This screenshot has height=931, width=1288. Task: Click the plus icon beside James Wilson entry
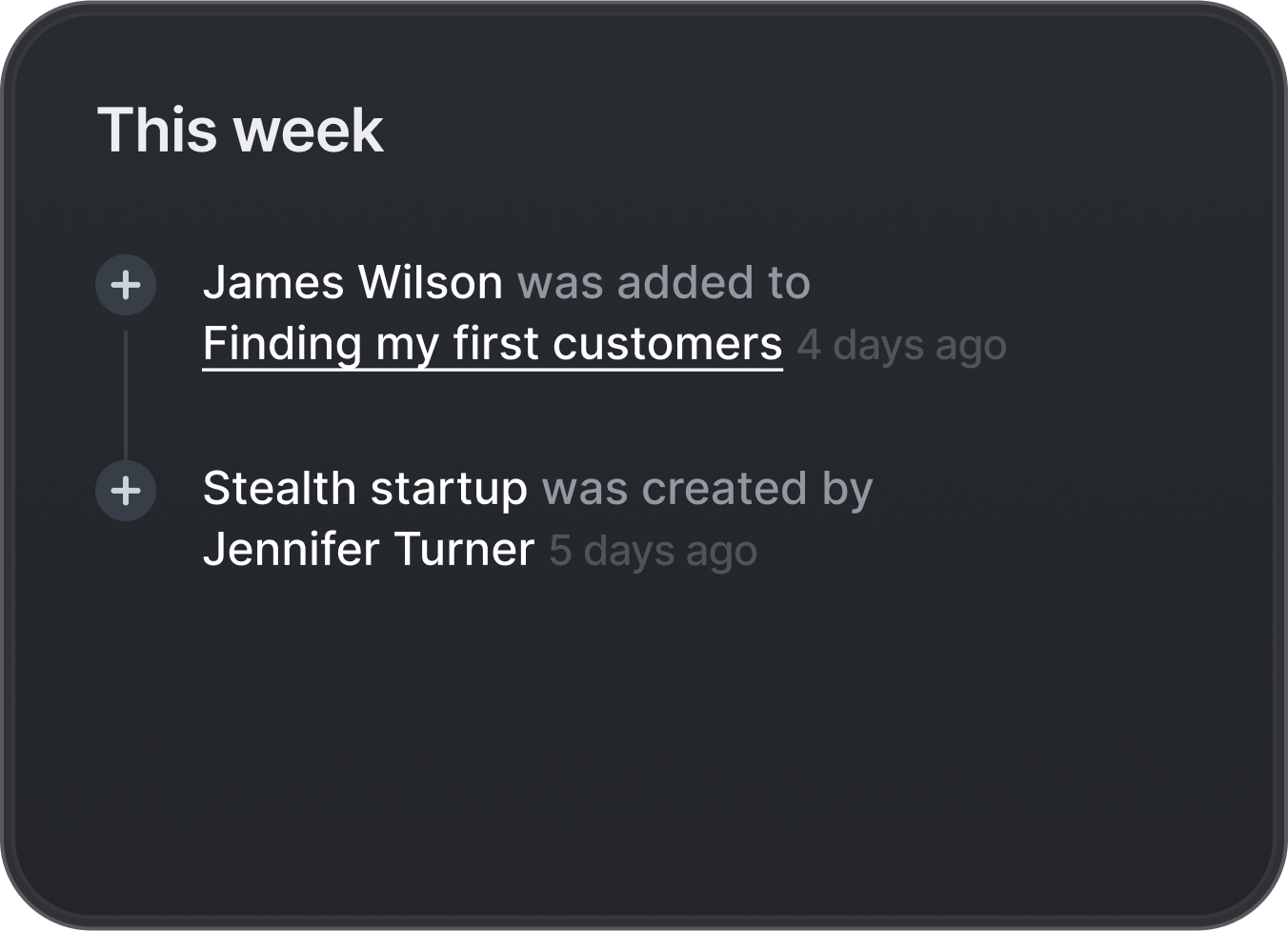[126, 285]
